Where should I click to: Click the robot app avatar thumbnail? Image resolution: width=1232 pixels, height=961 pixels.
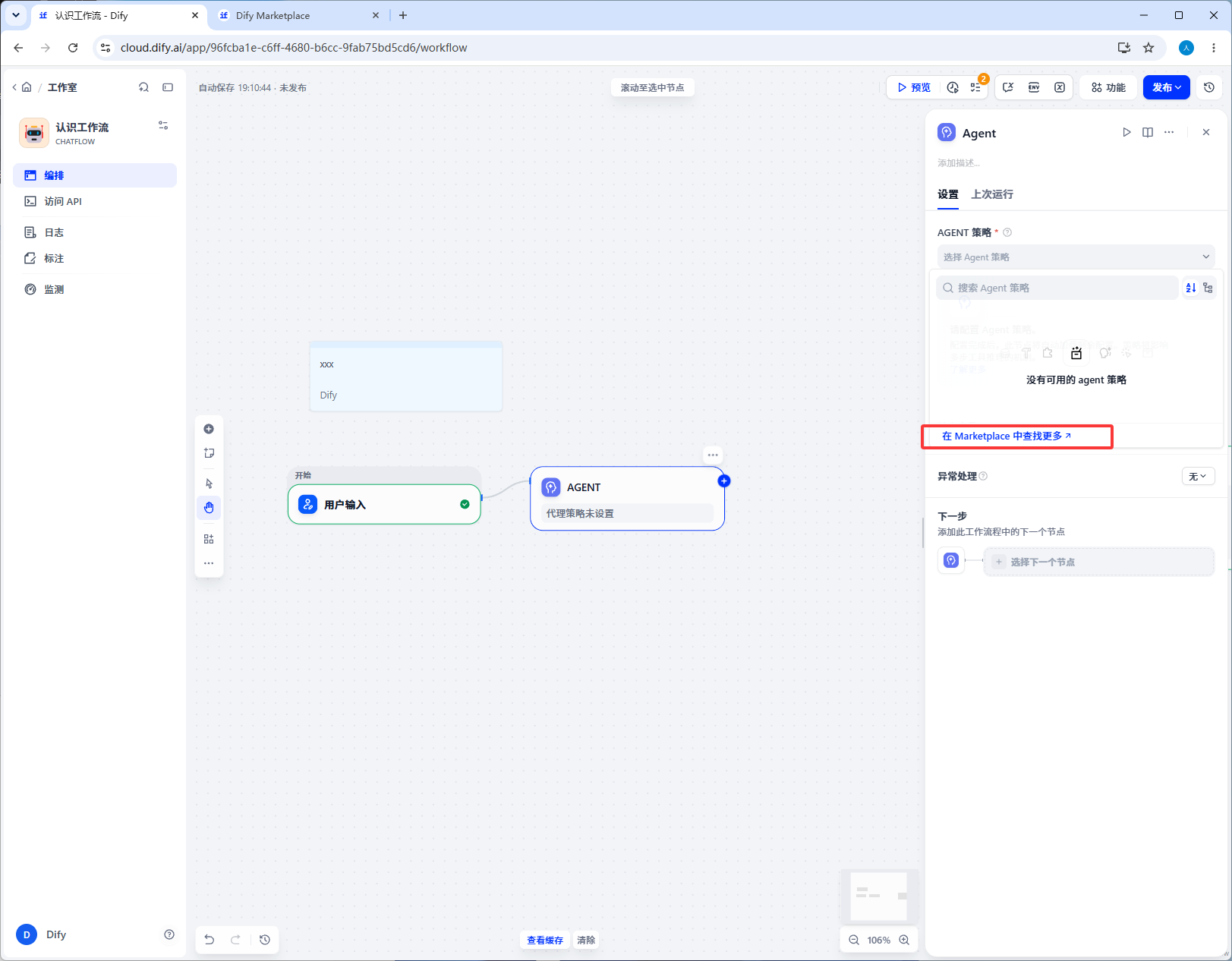34,133
